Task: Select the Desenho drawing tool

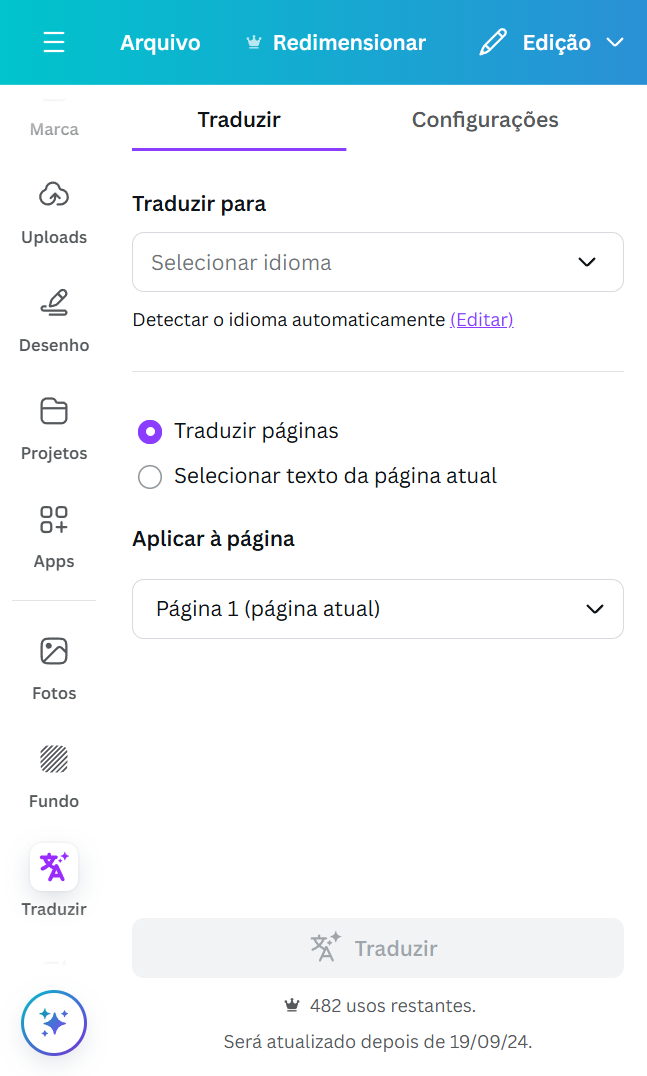Action: pos(54,320)
